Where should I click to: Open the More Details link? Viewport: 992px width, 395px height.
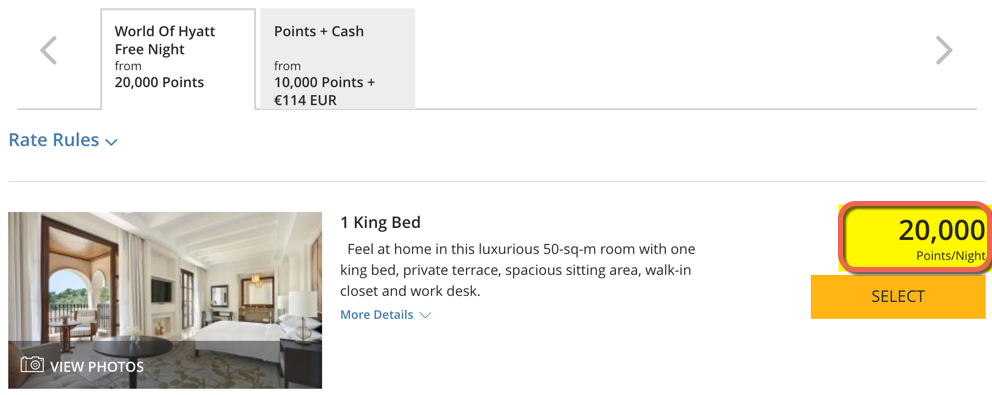[376, 315]
